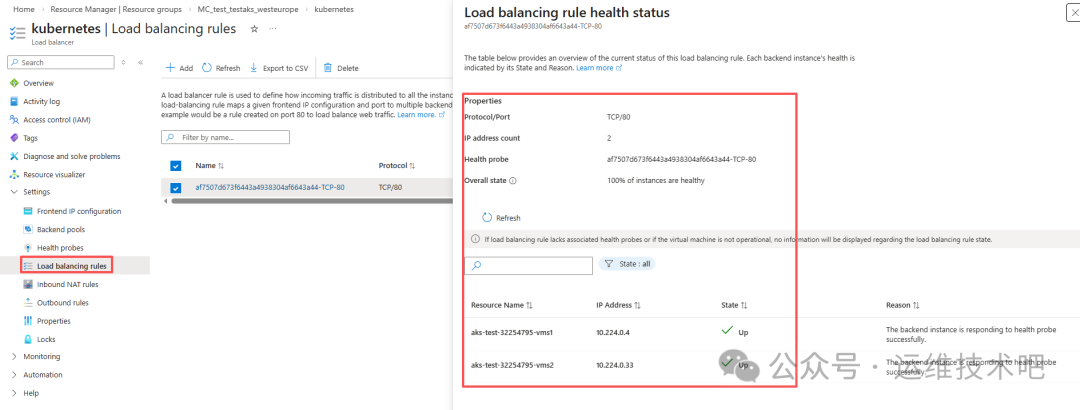The height and width of the screenshot is (410, 1080).
Task: Click the sidebar Search field
Action: 61,63
